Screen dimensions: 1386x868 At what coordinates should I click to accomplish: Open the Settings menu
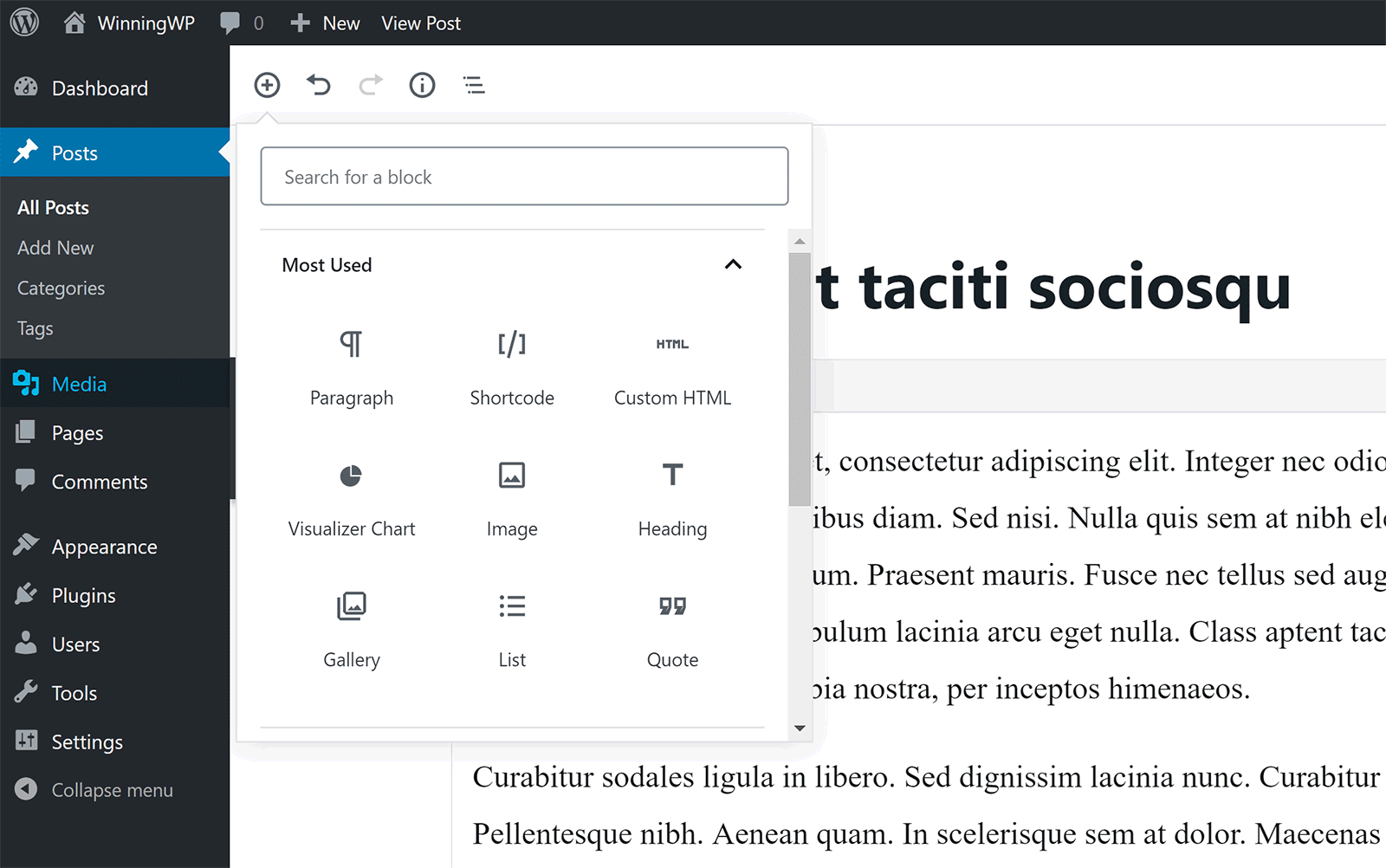pyautogui.click(x=114, y=742)
